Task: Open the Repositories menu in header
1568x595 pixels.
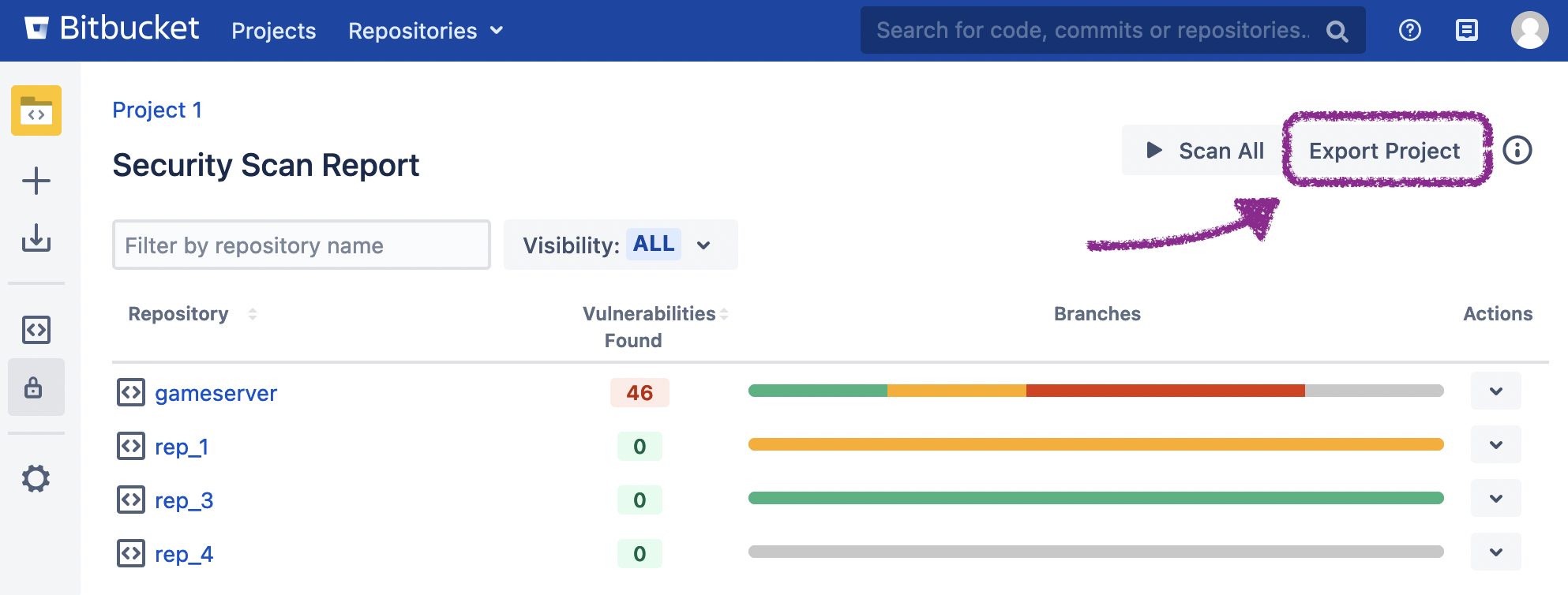Action: (x=425, y=31)
